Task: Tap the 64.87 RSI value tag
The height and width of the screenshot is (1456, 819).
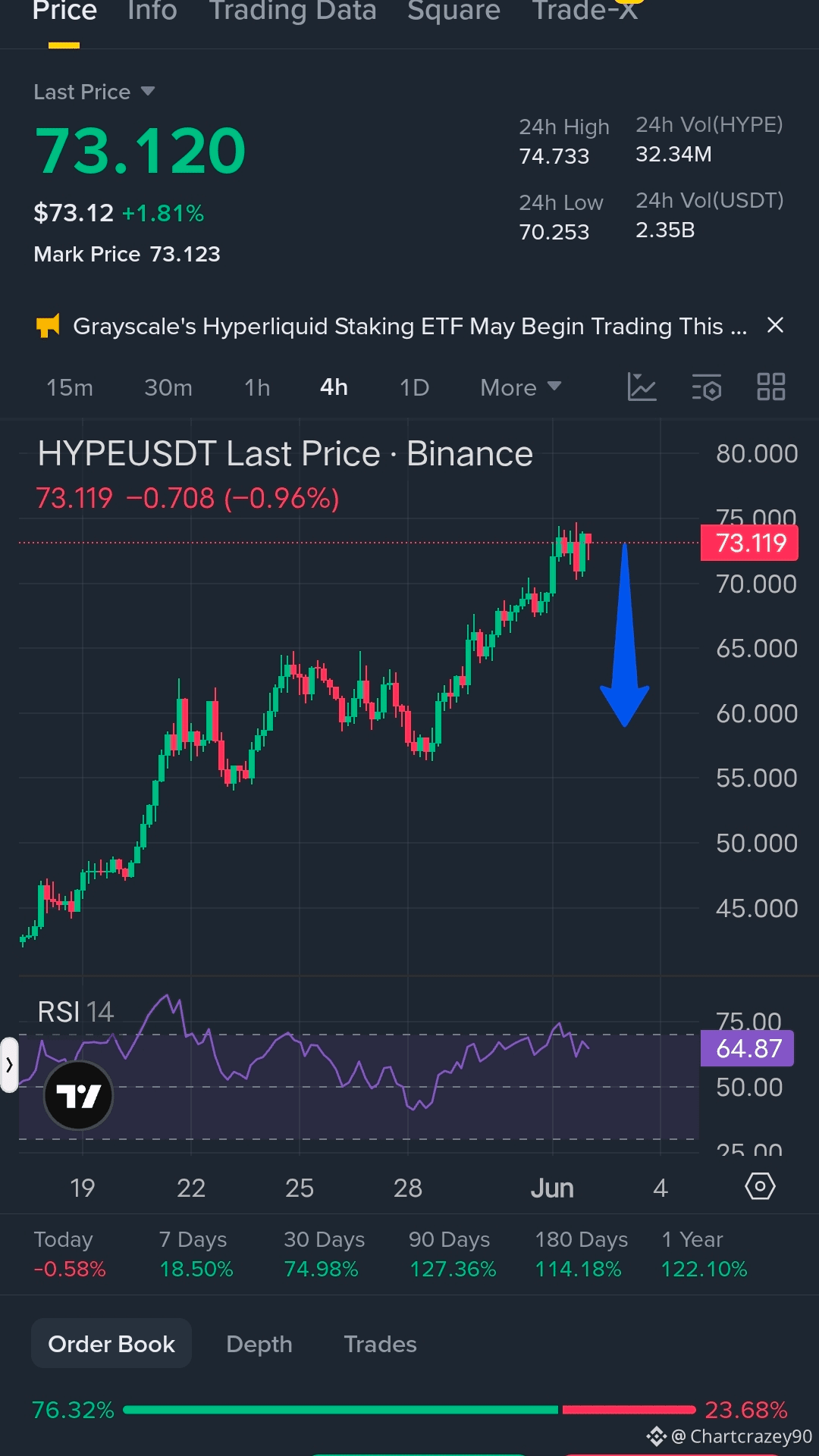Action: pyautogui.click(x=747, y=1048)
